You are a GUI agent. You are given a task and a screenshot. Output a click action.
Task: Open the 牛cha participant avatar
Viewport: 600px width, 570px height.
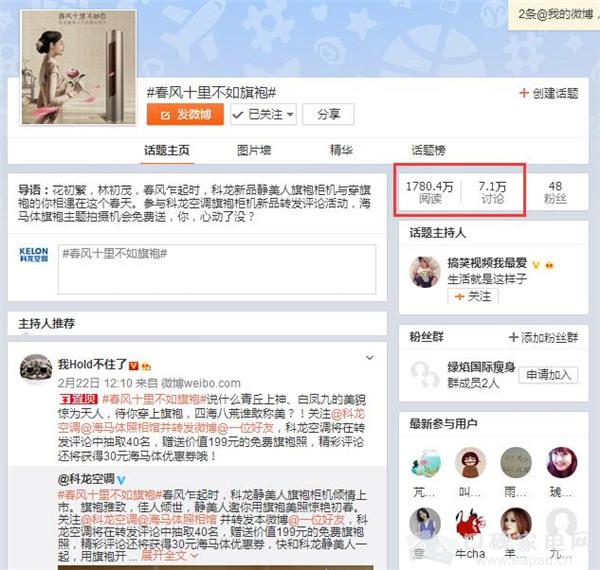point(470,523)
